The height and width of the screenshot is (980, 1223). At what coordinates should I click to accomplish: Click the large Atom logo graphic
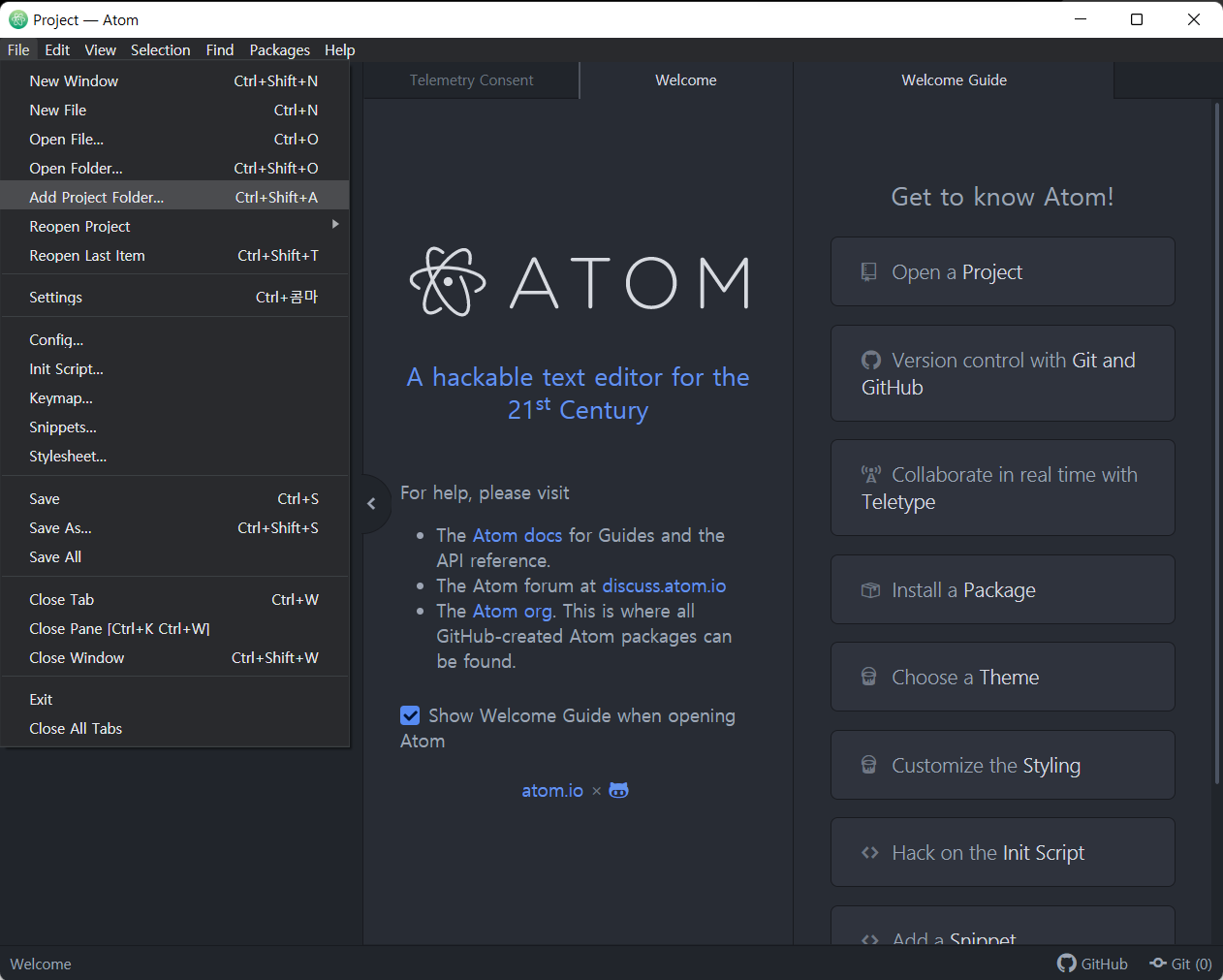[580, 282]
